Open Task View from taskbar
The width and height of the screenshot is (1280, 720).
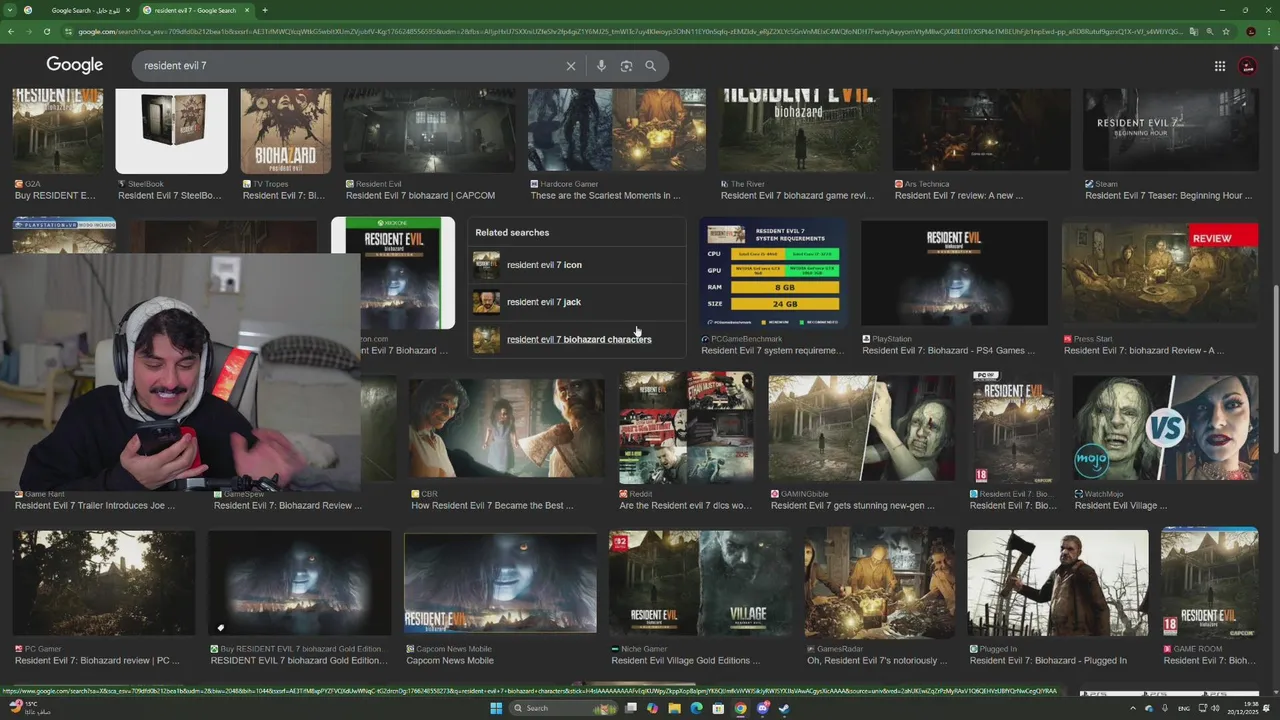631,708
